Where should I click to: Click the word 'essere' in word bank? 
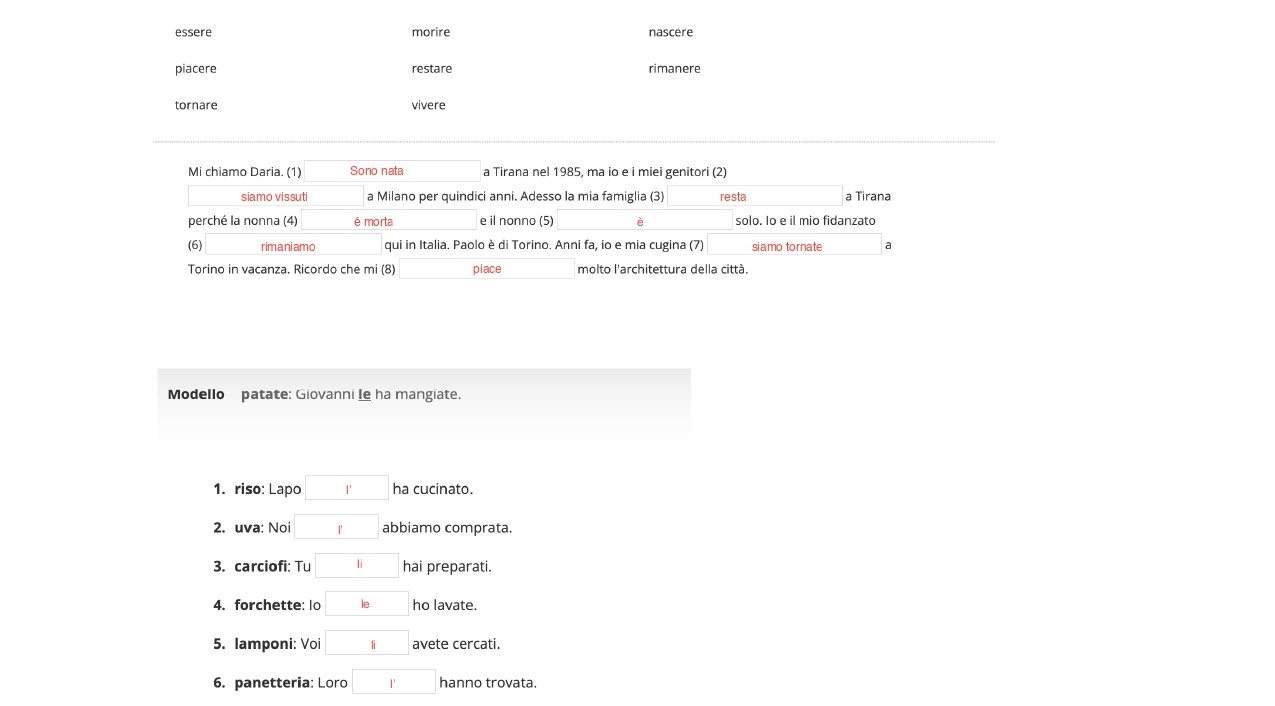[x=193, y=32]
